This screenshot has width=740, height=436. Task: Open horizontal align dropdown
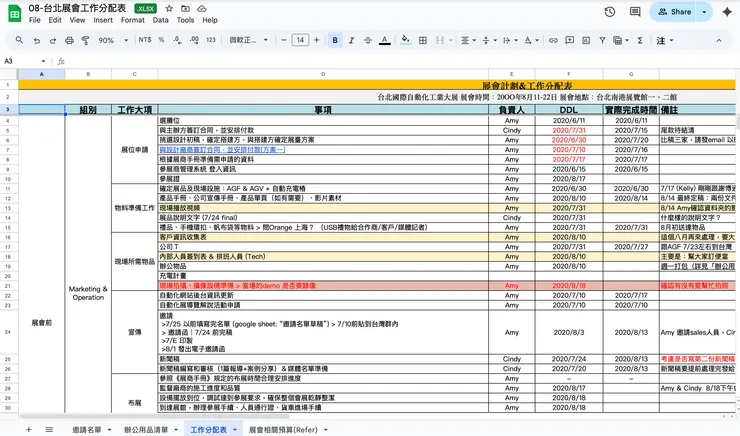point(468,41)
